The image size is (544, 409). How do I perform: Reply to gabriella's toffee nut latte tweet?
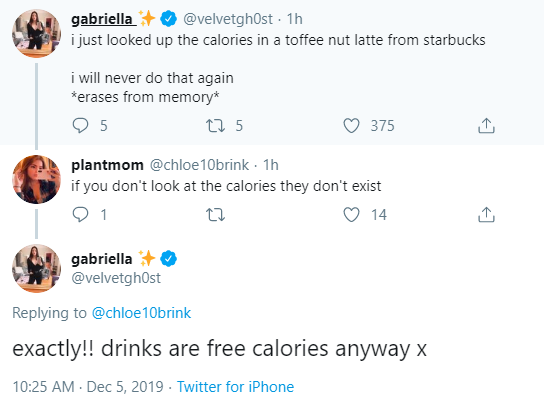[x=80, y=126]
